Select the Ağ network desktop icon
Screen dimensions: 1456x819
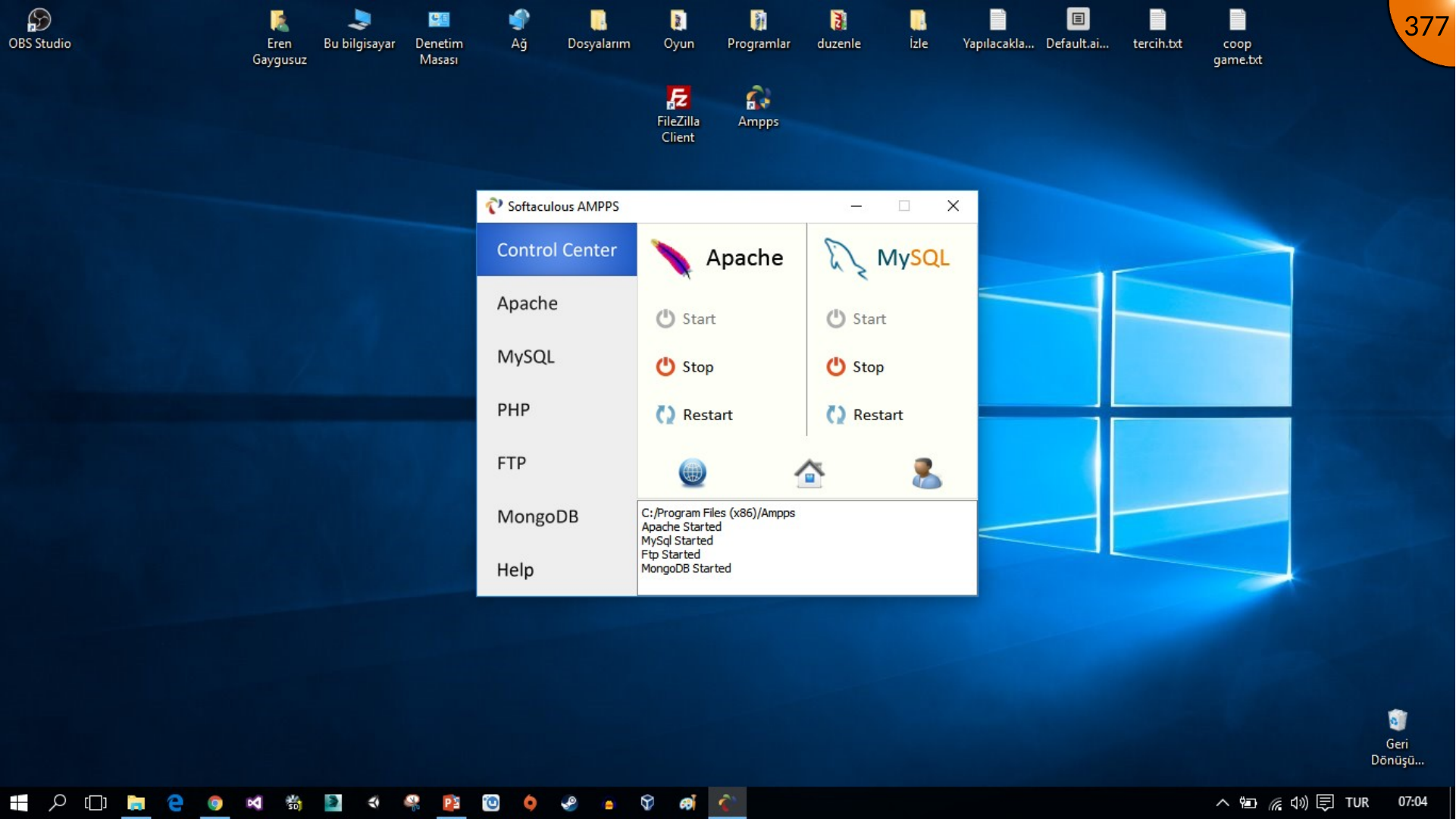519,29
